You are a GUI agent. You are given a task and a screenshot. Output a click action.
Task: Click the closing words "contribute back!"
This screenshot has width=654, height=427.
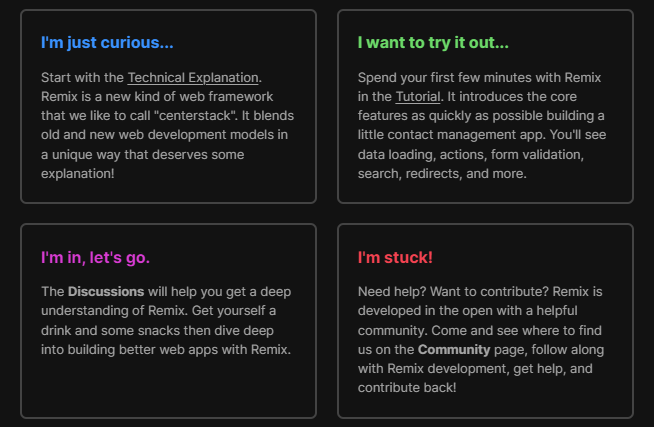tap(407, 388)
